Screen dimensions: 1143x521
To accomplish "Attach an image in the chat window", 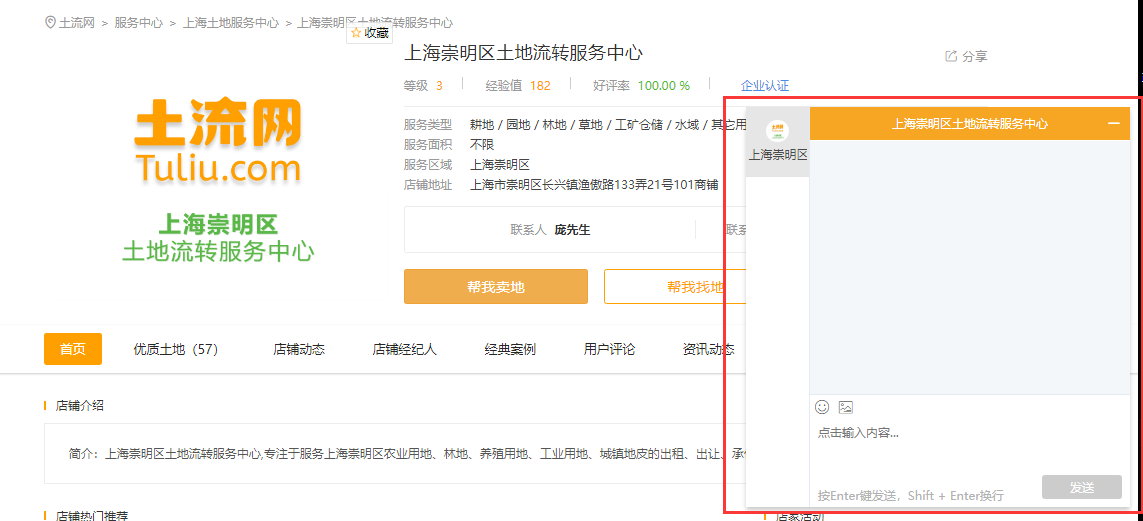I will pyautogui.click(x=846, y=407).
